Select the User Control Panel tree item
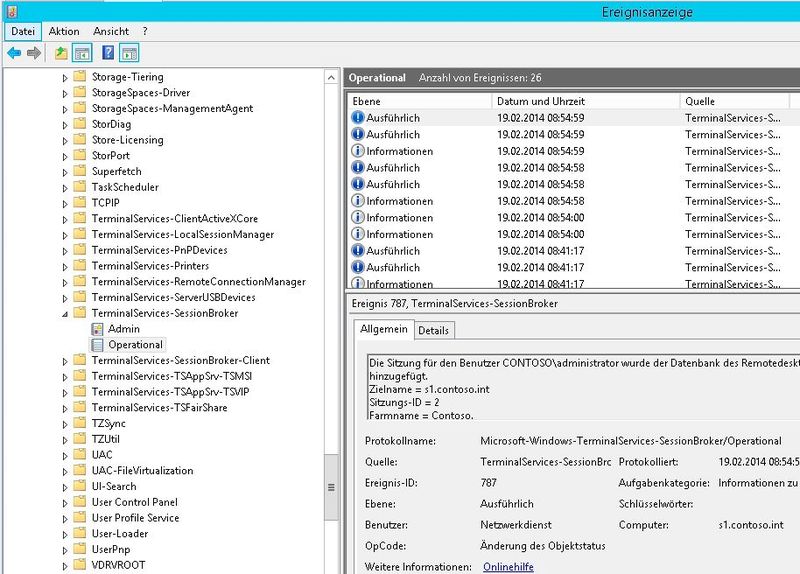The height and width of the screenshot is (574, 800). (135, 502)
